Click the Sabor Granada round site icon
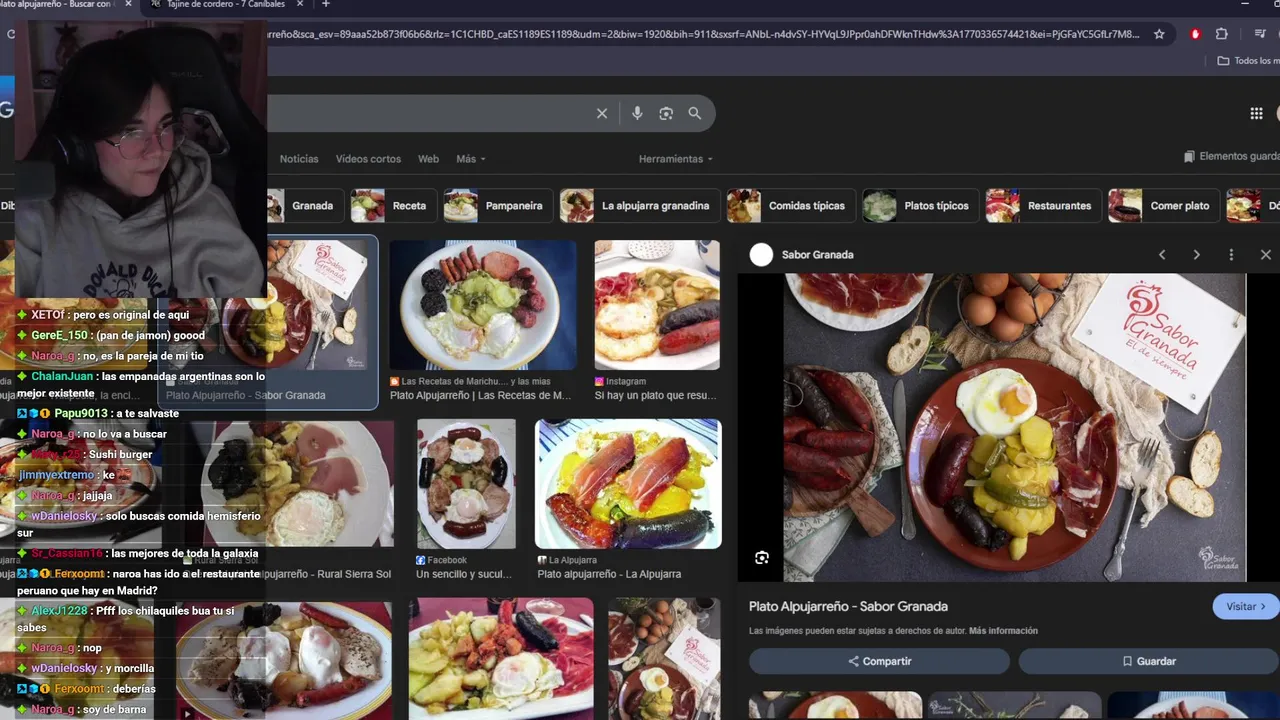The width and height of the screenshot is (1280, 720). [x=761, y=255]
